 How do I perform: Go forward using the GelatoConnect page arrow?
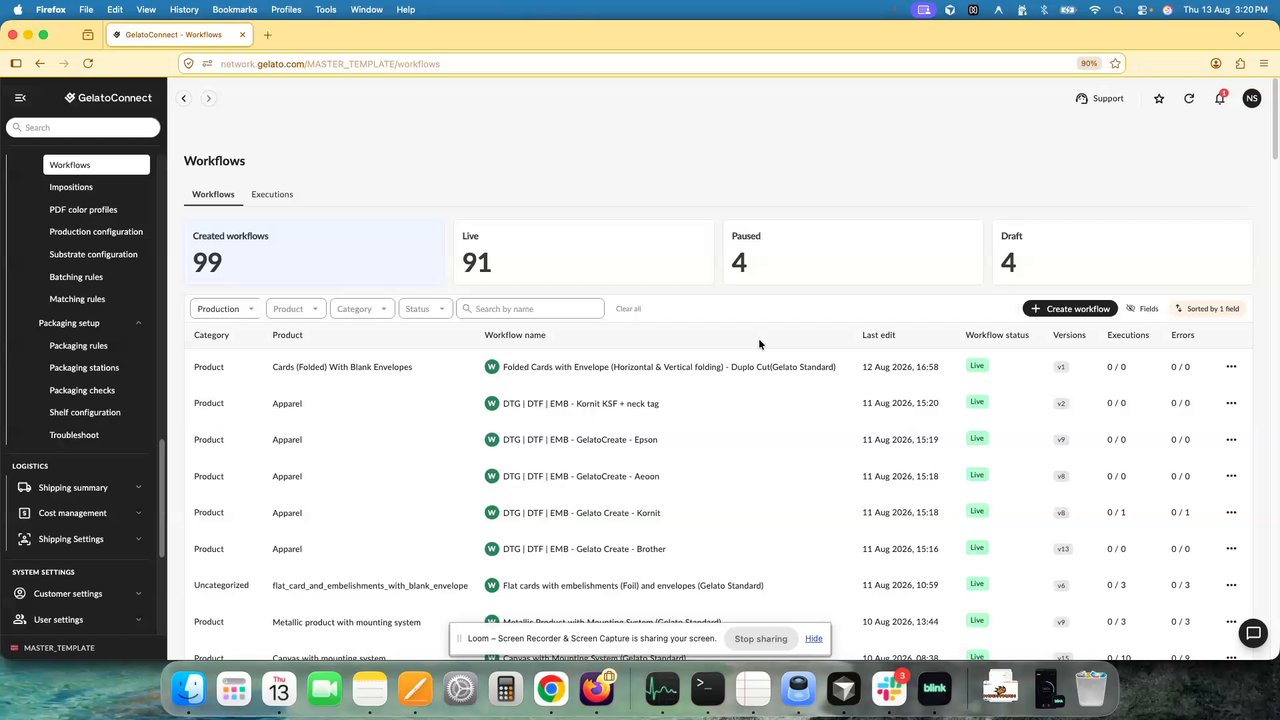[x=208, y=98]
